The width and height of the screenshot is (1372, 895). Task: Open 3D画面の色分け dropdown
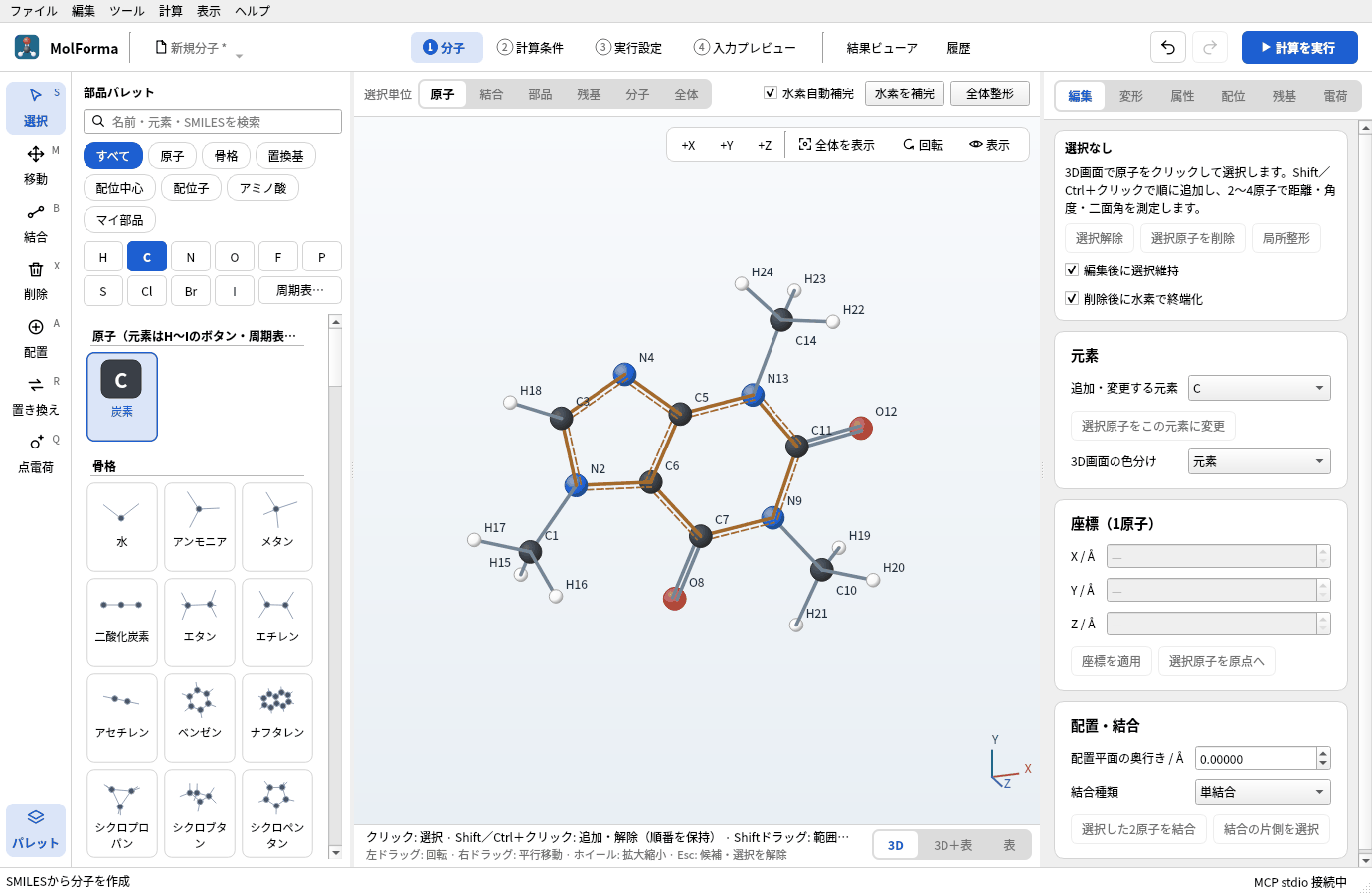[1259, 461]
